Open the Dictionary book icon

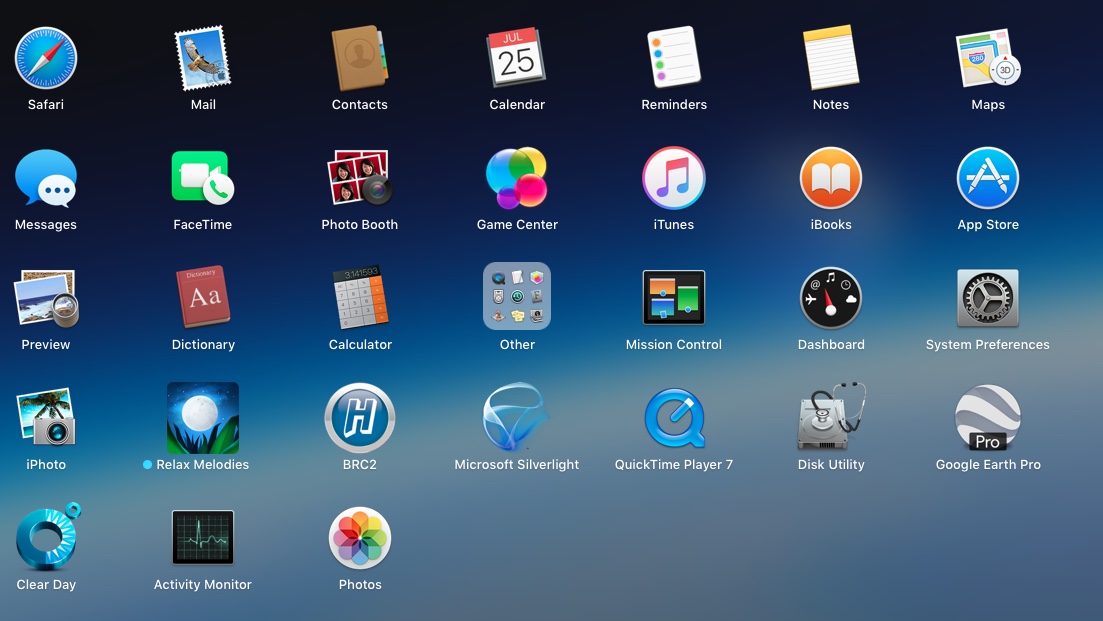(203, 298)
